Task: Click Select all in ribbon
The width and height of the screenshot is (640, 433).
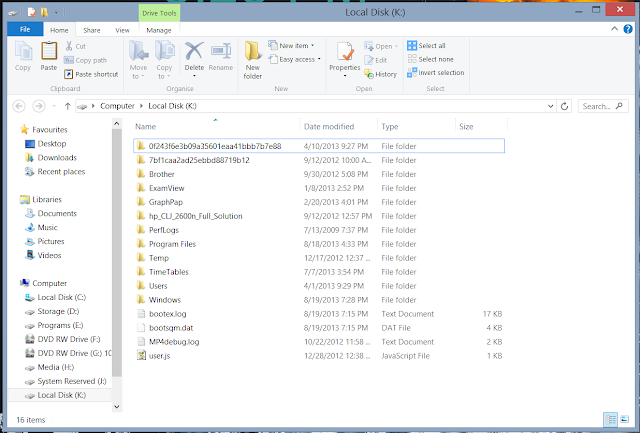Action: (x=427, y=45)
